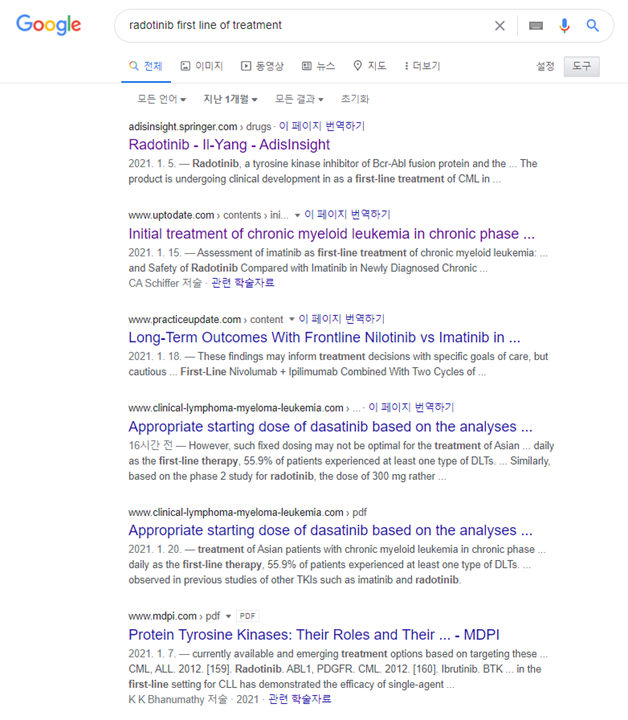
Task: Start voice search with microphone icon
Action: [x=564, y=26]
